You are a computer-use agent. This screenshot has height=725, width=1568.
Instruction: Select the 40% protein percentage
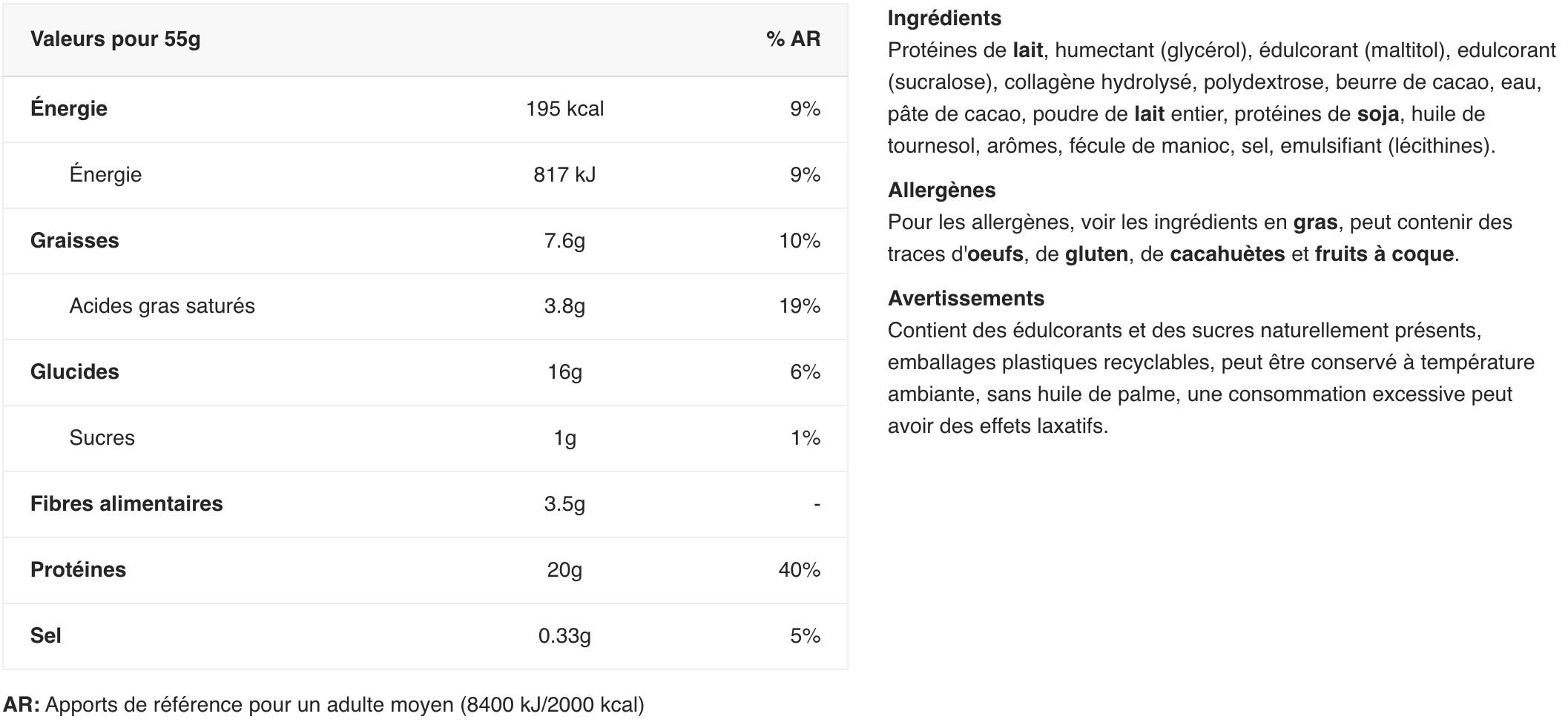[799, 570]
